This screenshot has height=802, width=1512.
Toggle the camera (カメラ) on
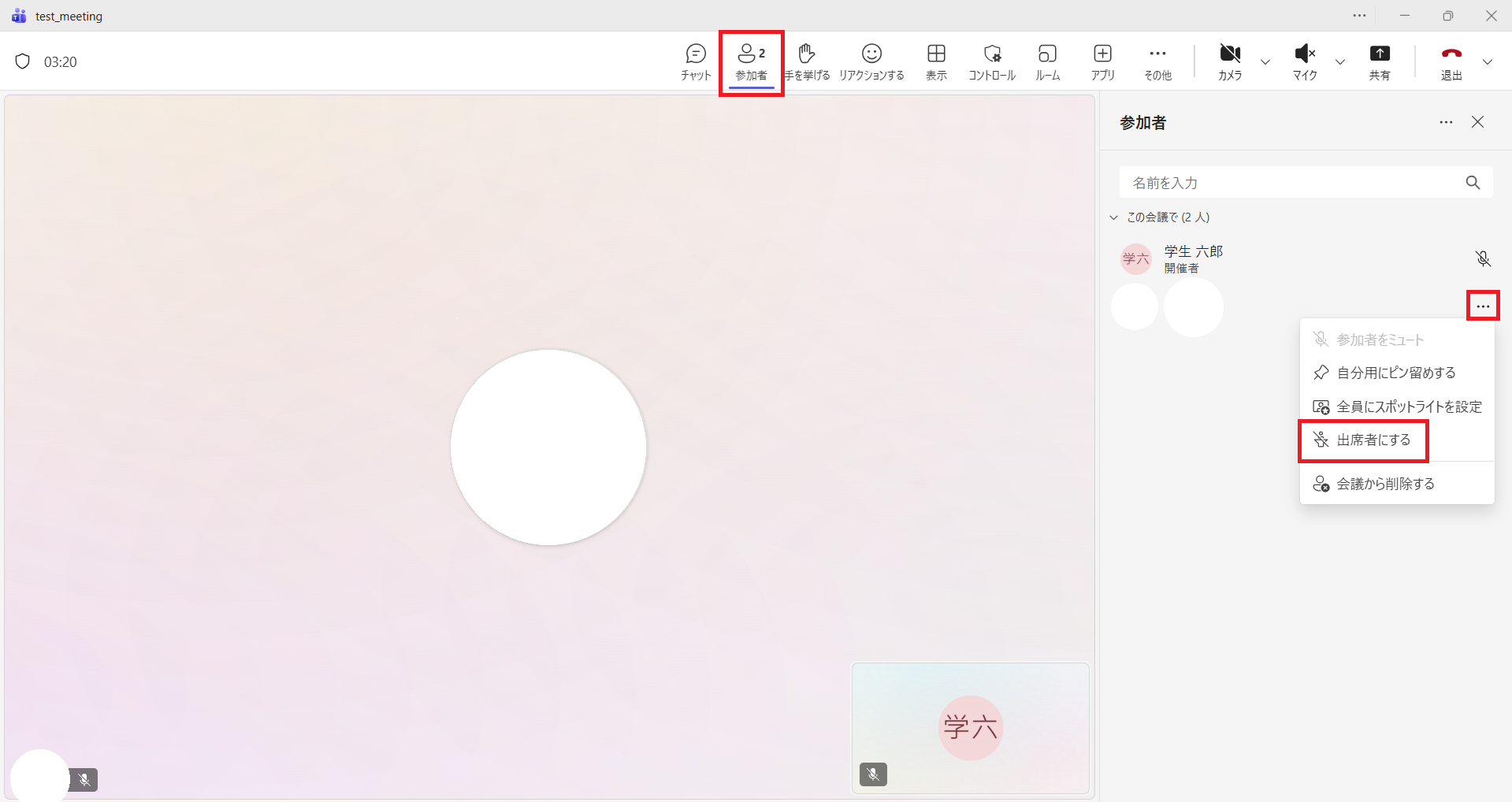(x=1229, y=61)
